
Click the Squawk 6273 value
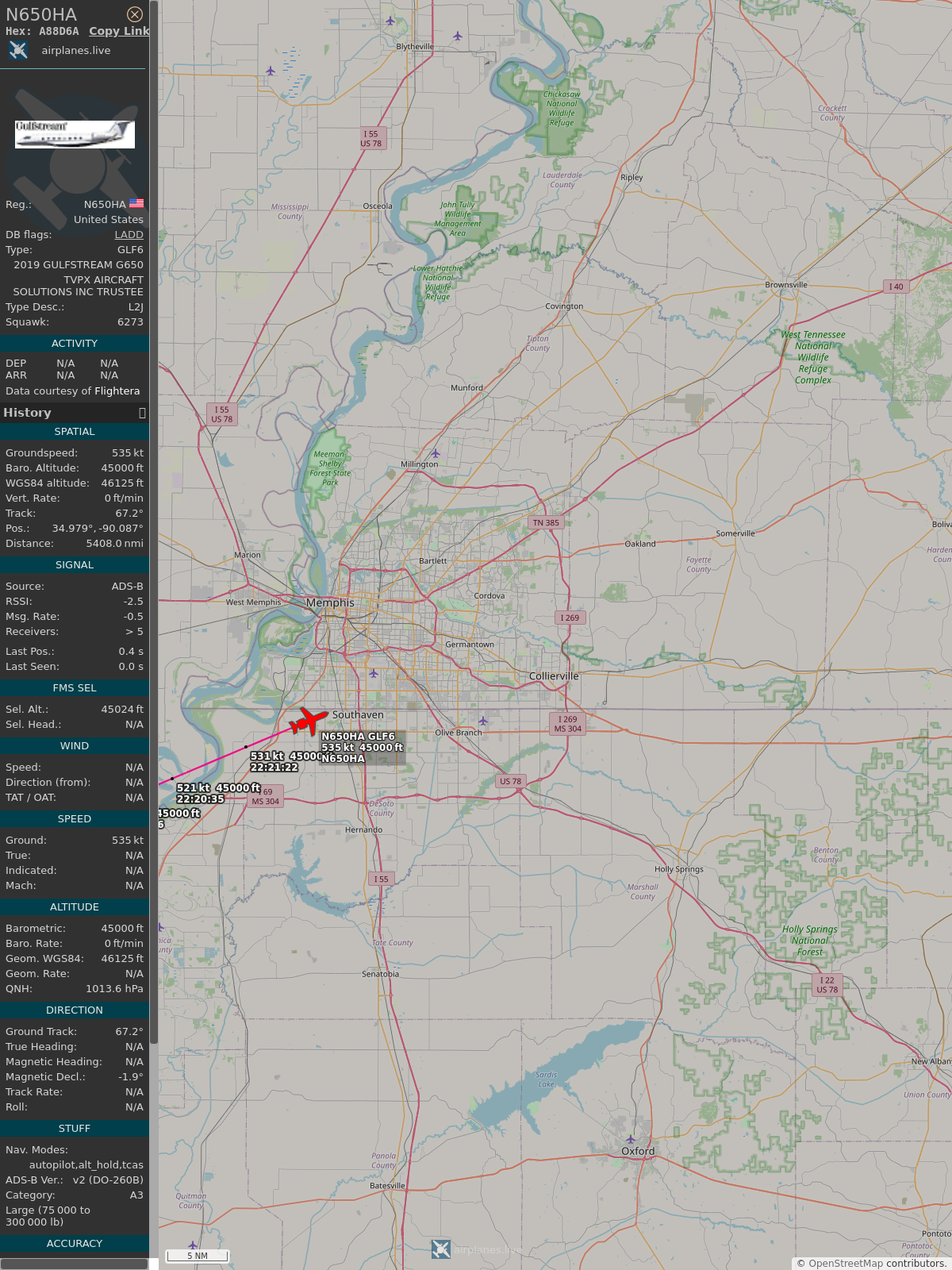[x=130, y=322]
